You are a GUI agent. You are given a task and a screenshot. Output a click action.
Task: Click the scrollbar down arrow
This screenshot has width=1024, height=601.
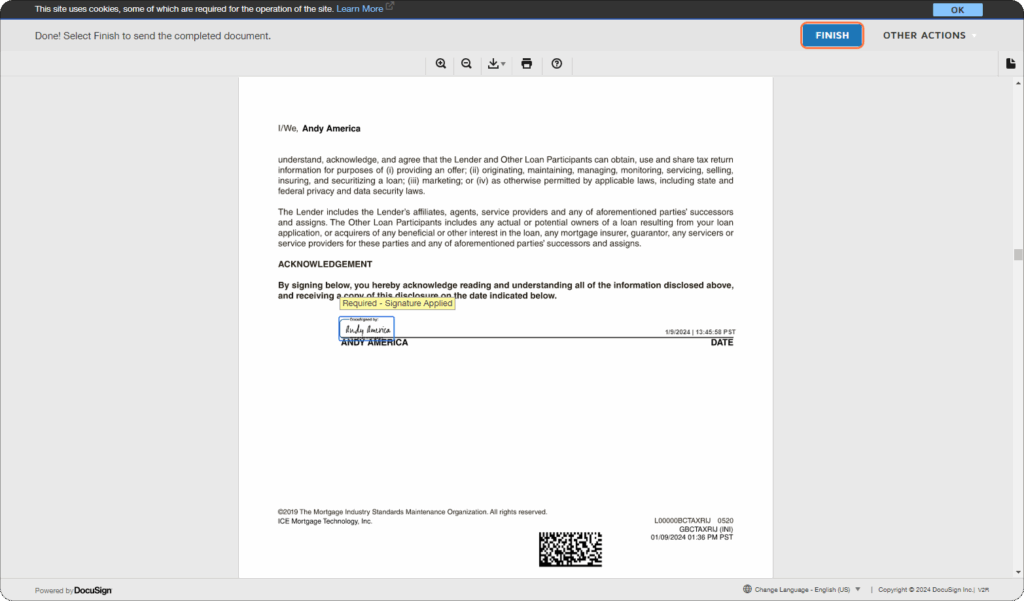coord(1018,573)
